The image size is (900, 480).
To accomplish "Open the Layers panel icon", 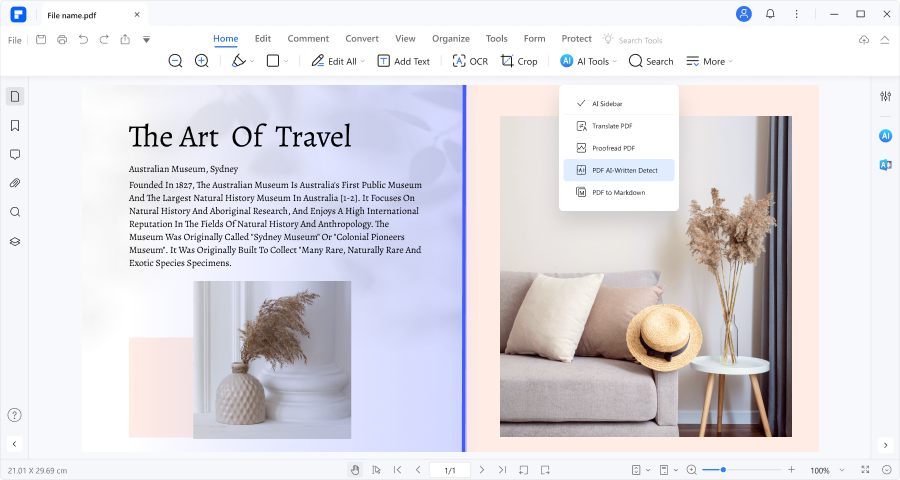I will click(x=15, y=241).
